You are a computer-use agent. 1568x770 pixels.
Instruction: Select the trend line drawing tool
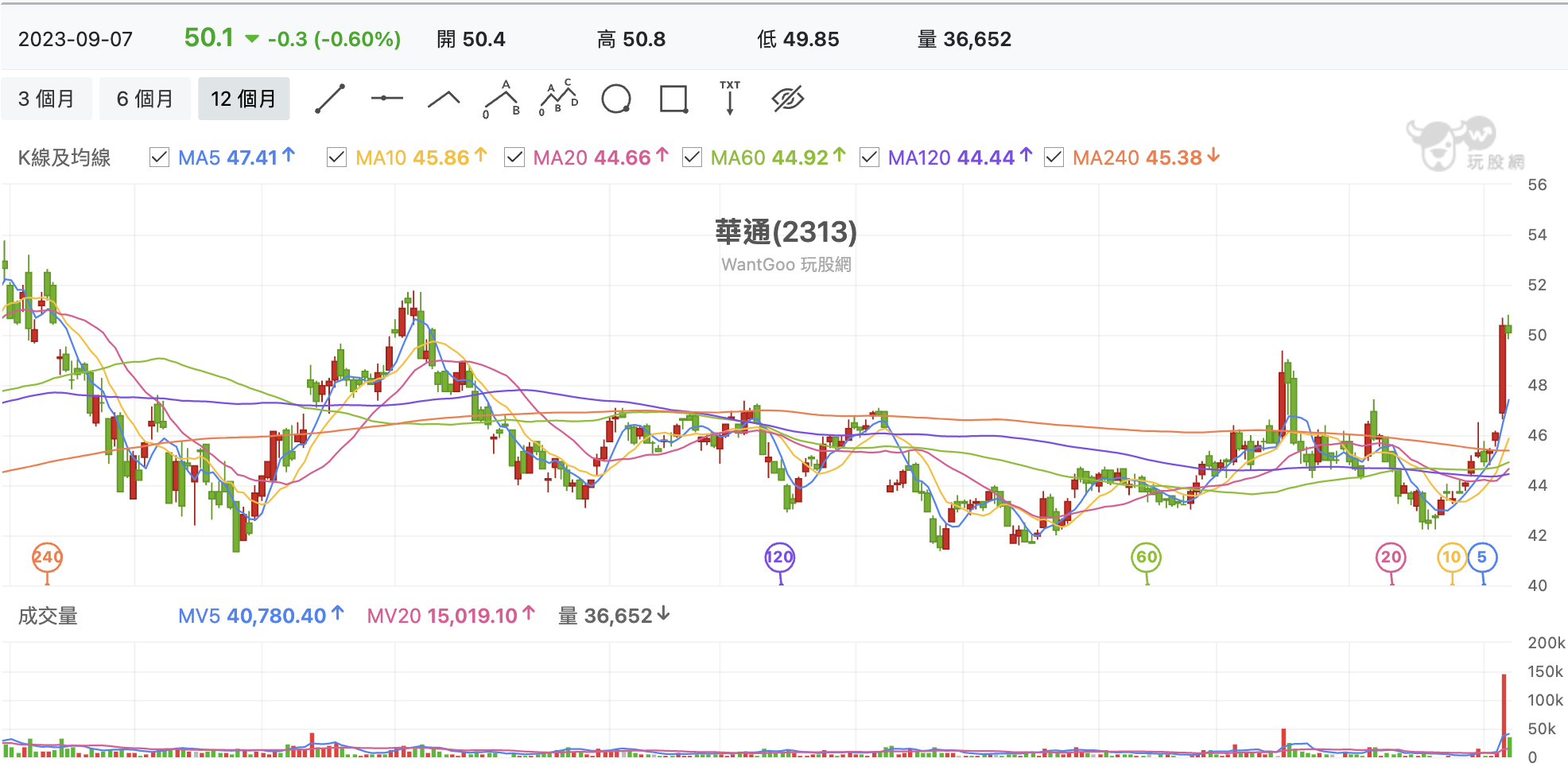[329, 99]
